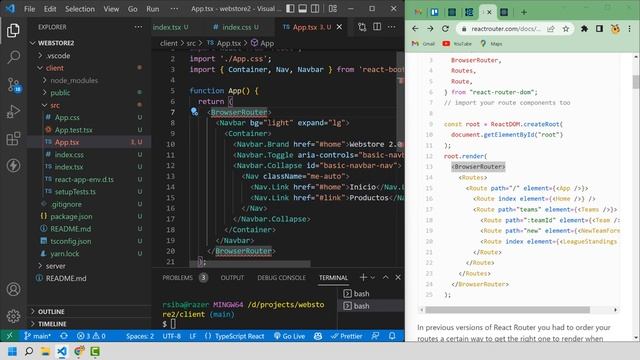The image size is (640, 360).
Task: Open the Manage gear in VS Code
Action: point(13,316)
